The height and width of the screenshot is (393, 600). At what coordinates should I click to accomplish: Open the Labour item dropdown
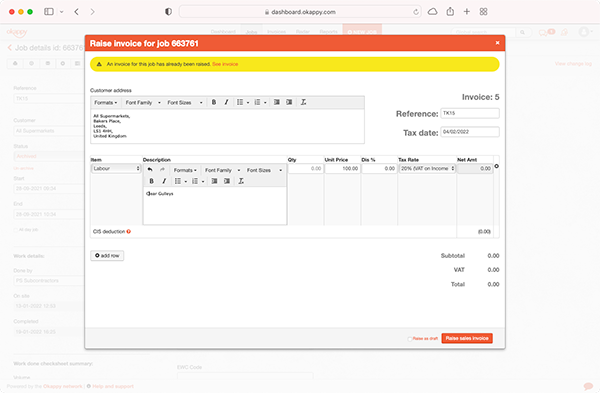click(116, 168)
